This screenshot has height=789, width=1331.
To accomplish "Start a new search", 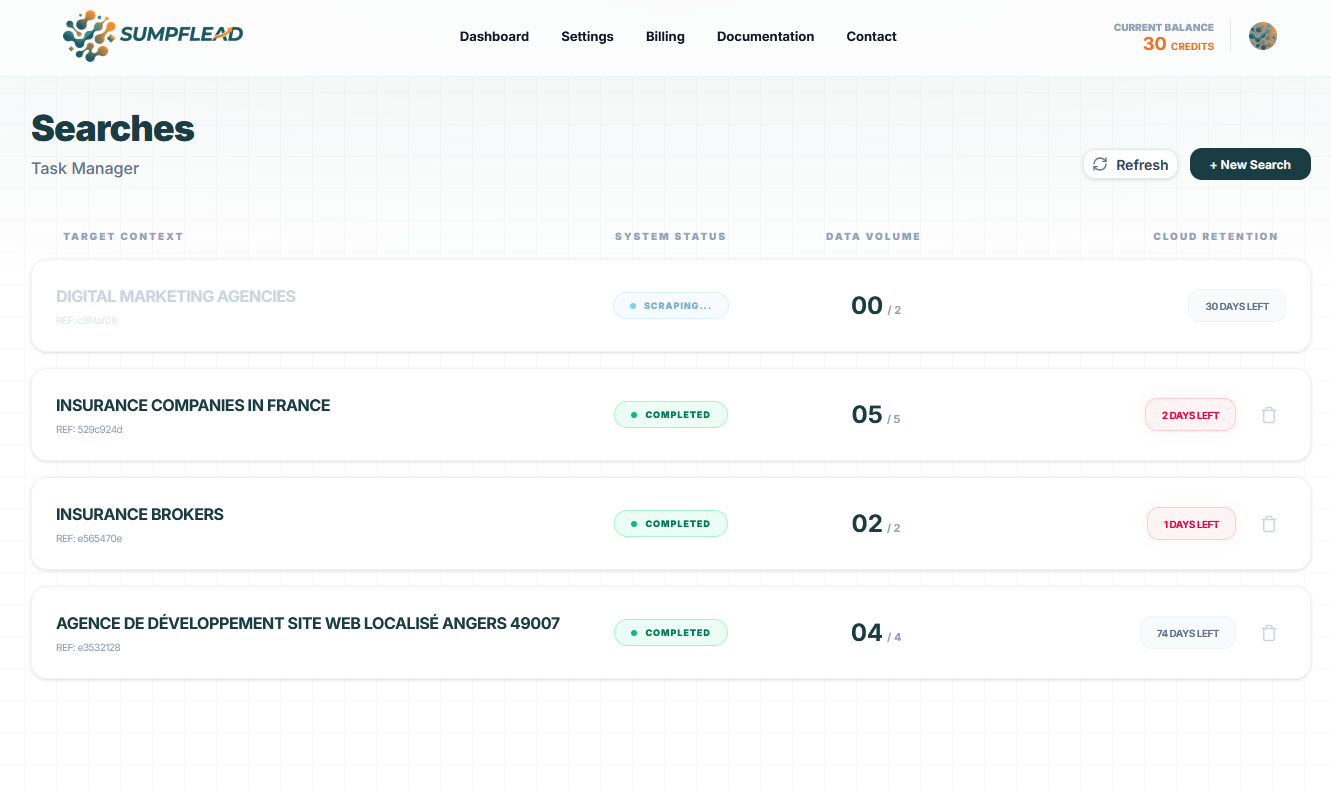I will pos(1250,164).
